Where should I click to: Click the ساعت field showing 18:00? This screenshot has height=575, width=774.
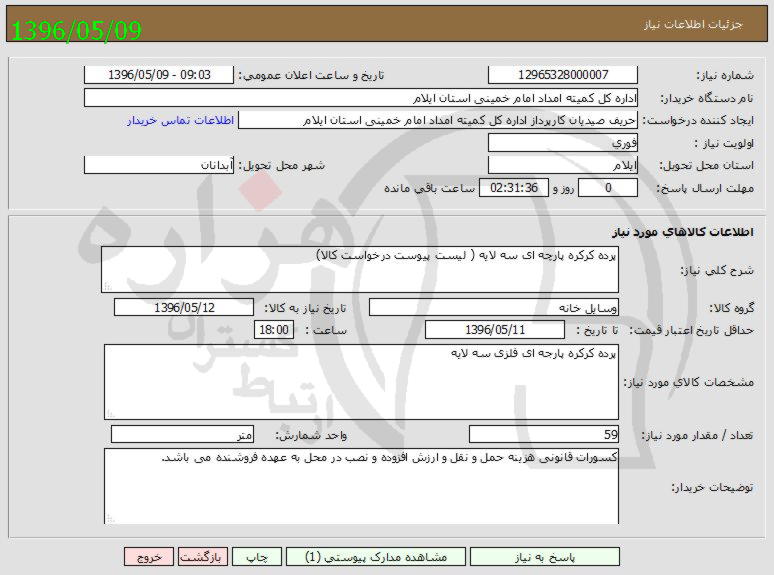point(275,330)
